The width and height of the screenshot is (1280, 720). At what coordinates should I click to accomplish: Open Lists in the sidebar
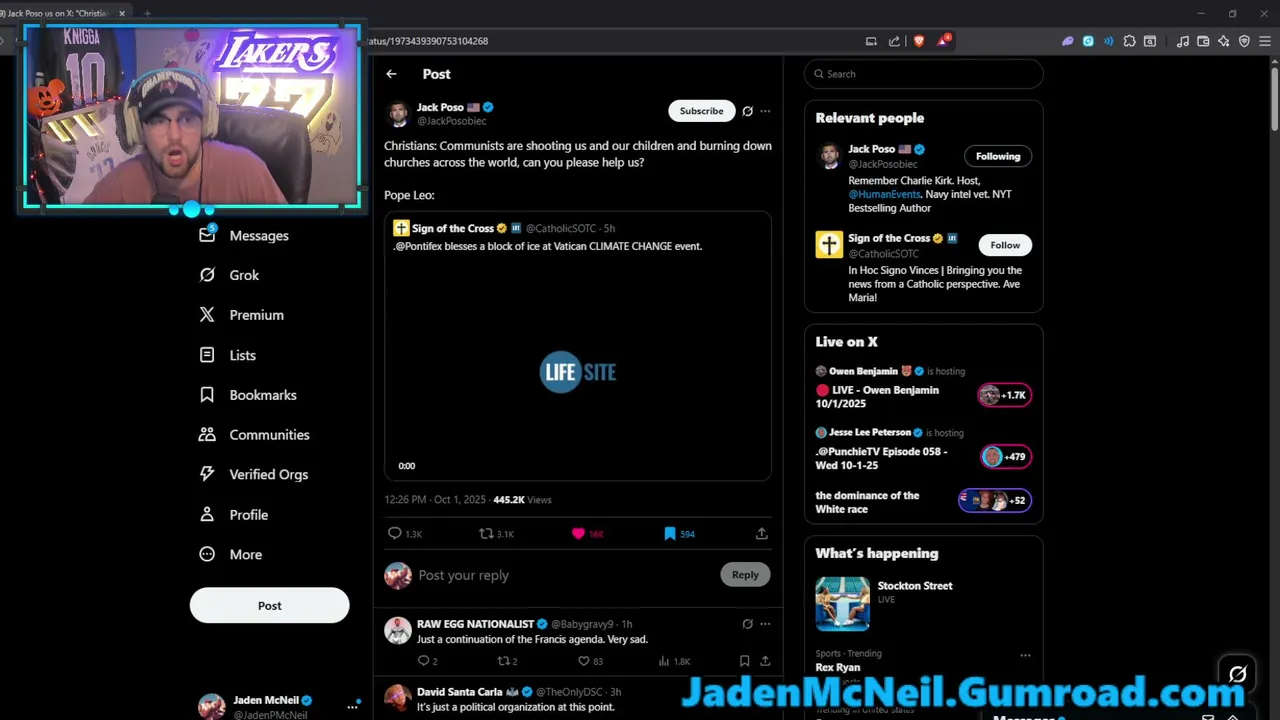click(227, 355)
